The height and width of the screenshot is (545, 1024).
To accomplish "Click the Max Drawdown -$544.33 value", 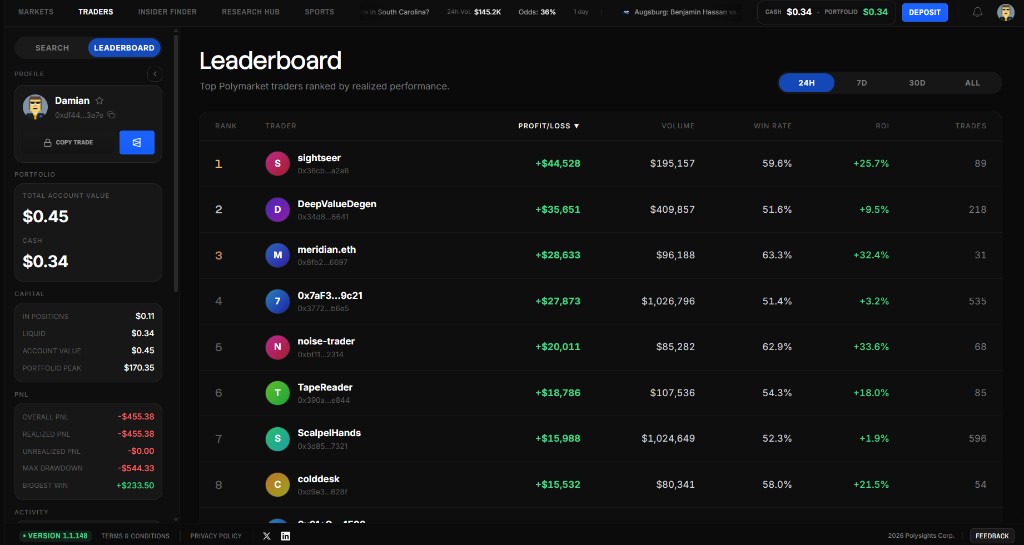I will pyautogui.click(x=136, y=469).
